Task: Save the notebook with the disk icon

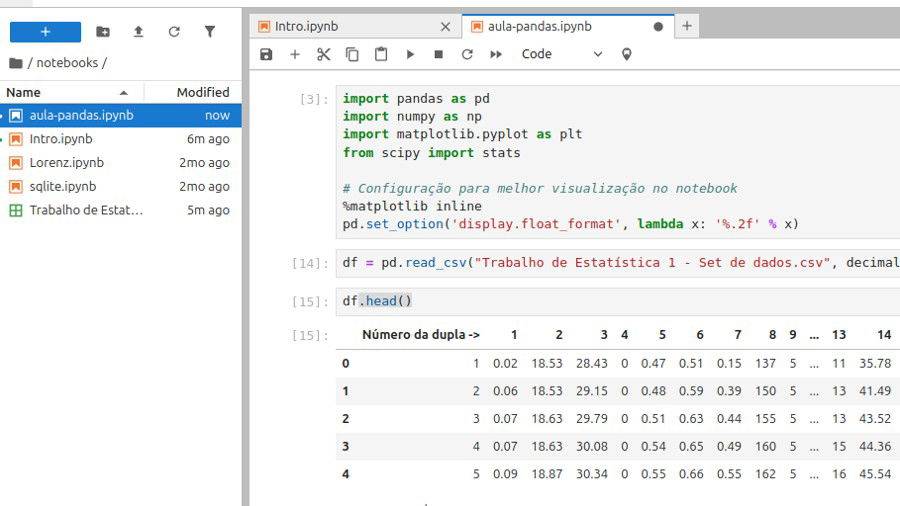Action: (x=266, y=55)
